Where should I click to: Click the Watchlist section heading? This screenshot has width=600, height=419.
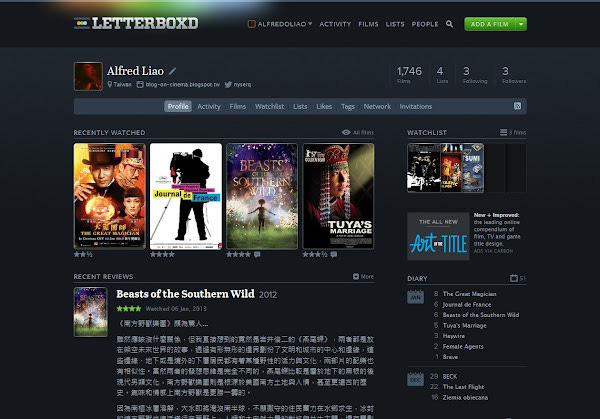point(427,132)
